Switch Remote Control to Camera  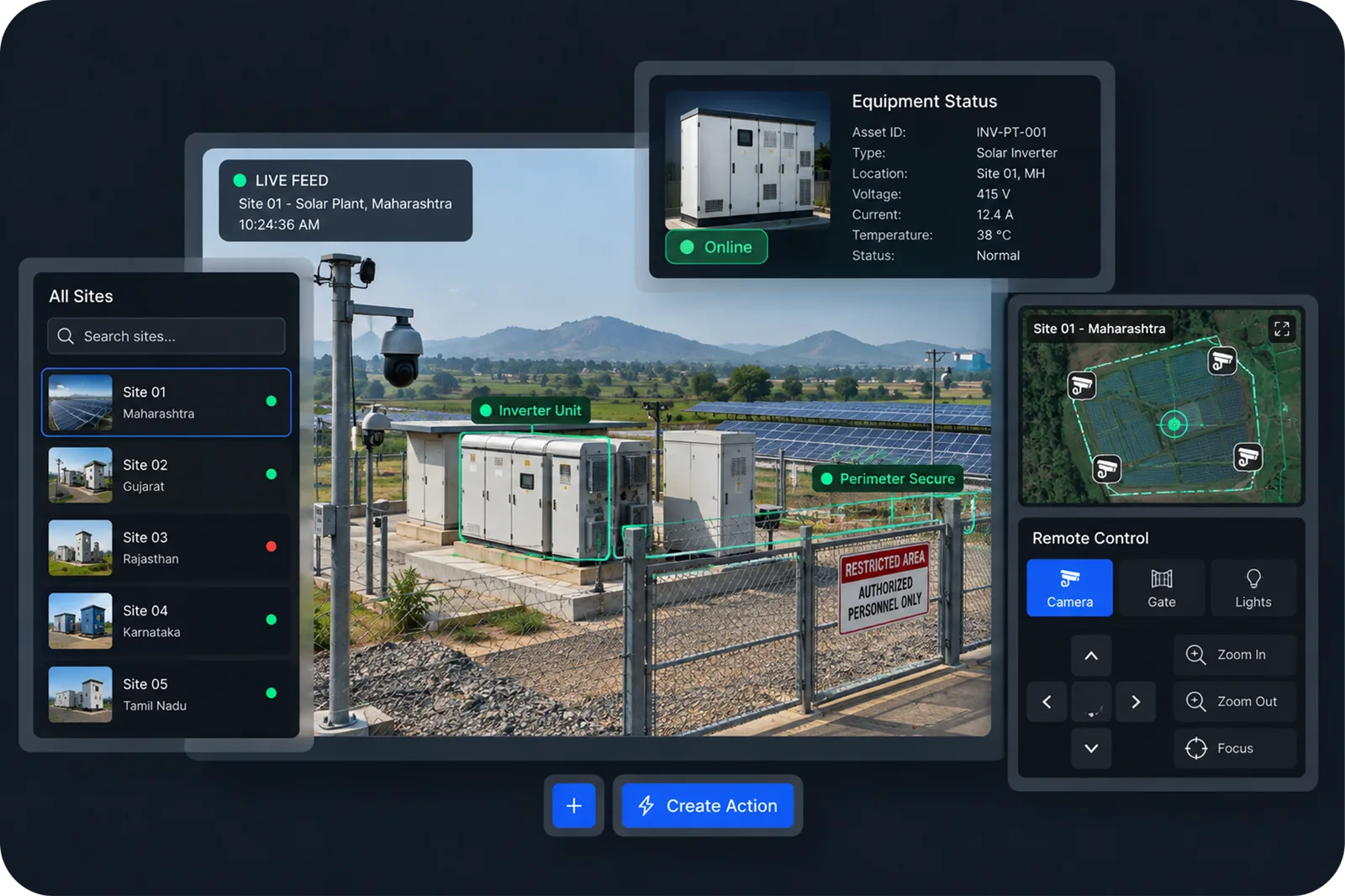[x=1069, y=588]
